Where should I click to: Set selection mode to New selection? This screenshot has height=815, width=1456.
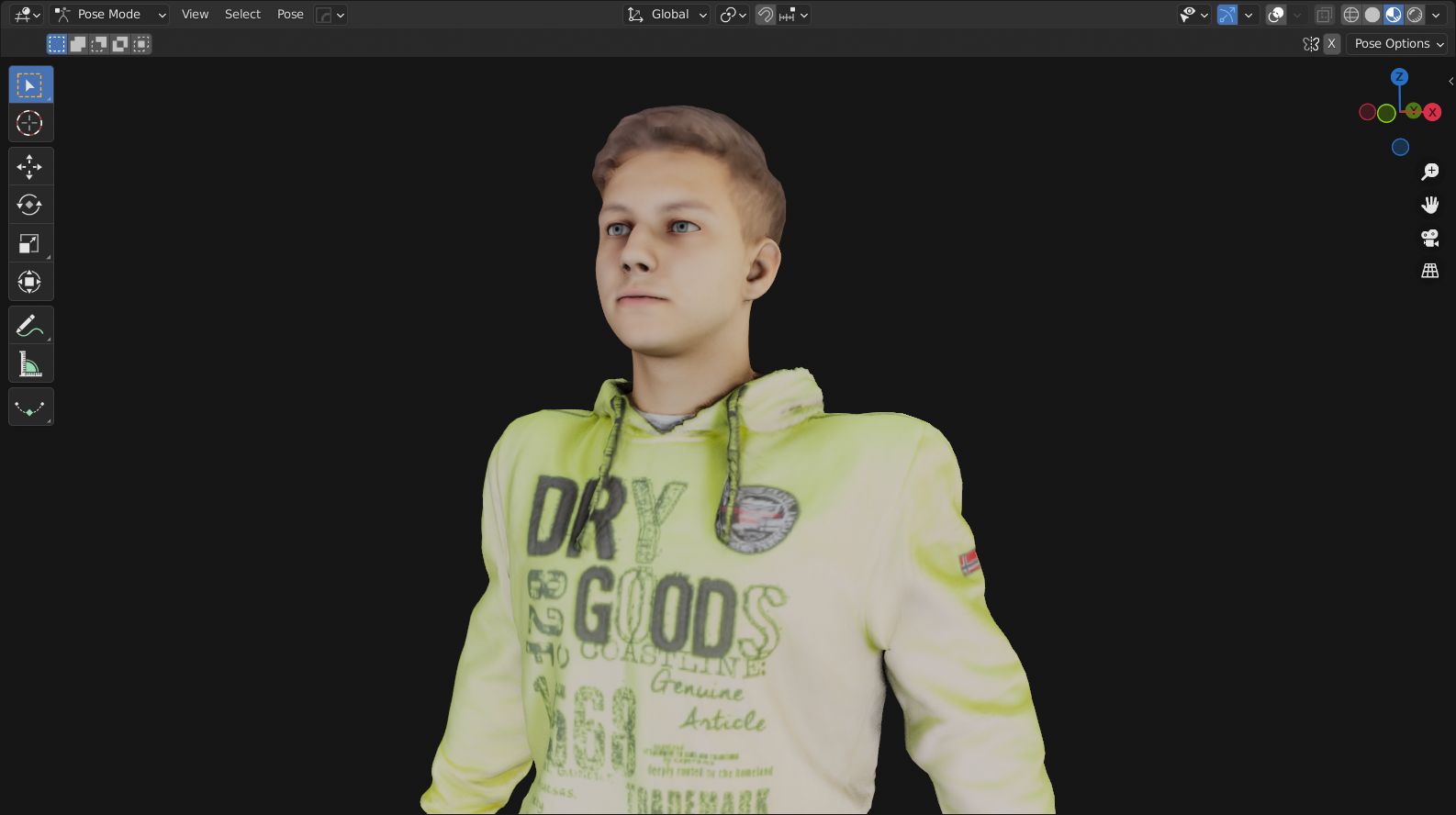57,44
